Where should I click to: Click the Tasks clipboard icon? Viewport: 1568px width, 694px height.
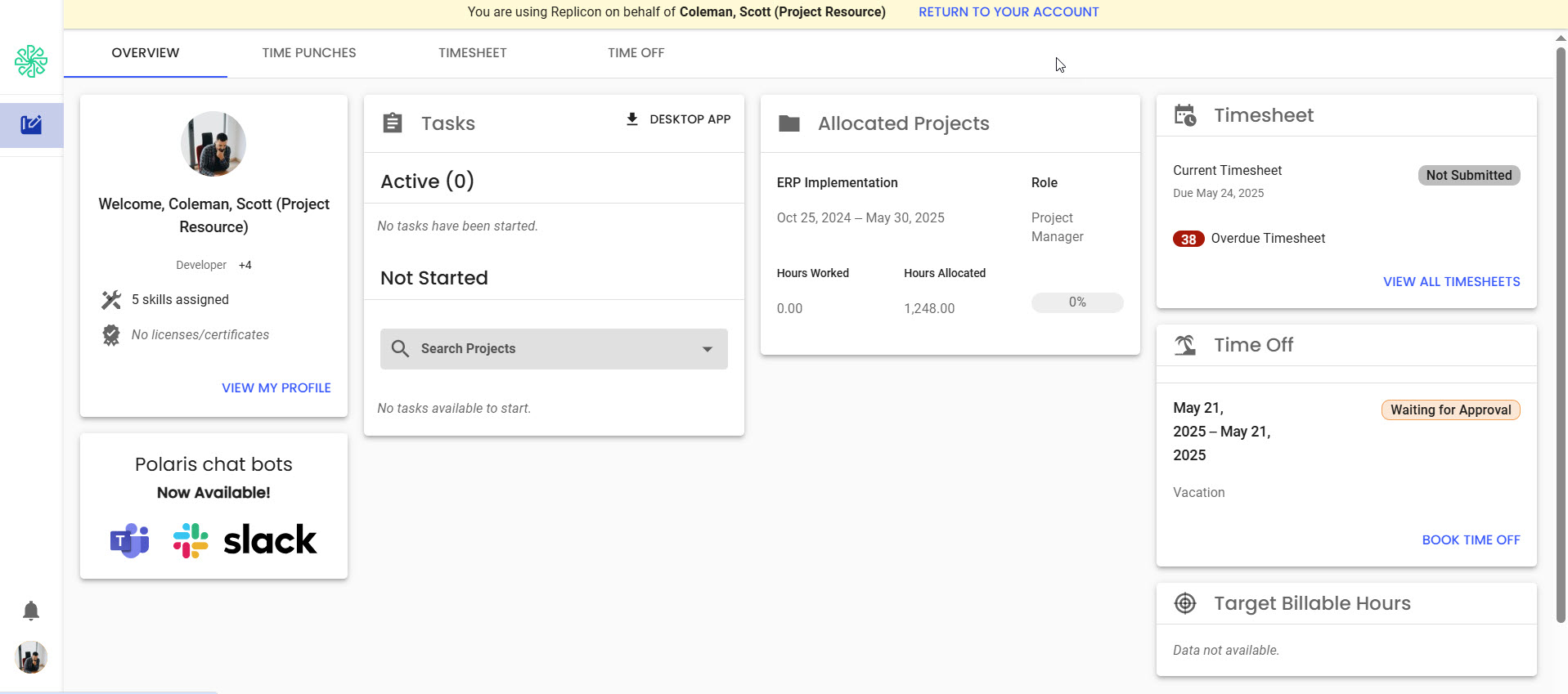[393, 123]
